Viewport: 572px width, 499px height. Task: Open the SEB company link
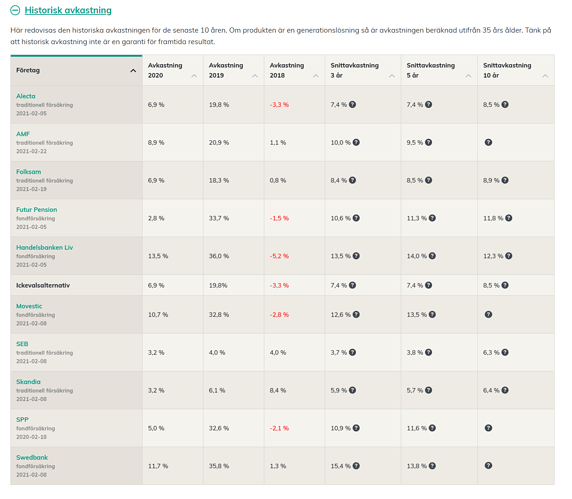tap(22, 344)
